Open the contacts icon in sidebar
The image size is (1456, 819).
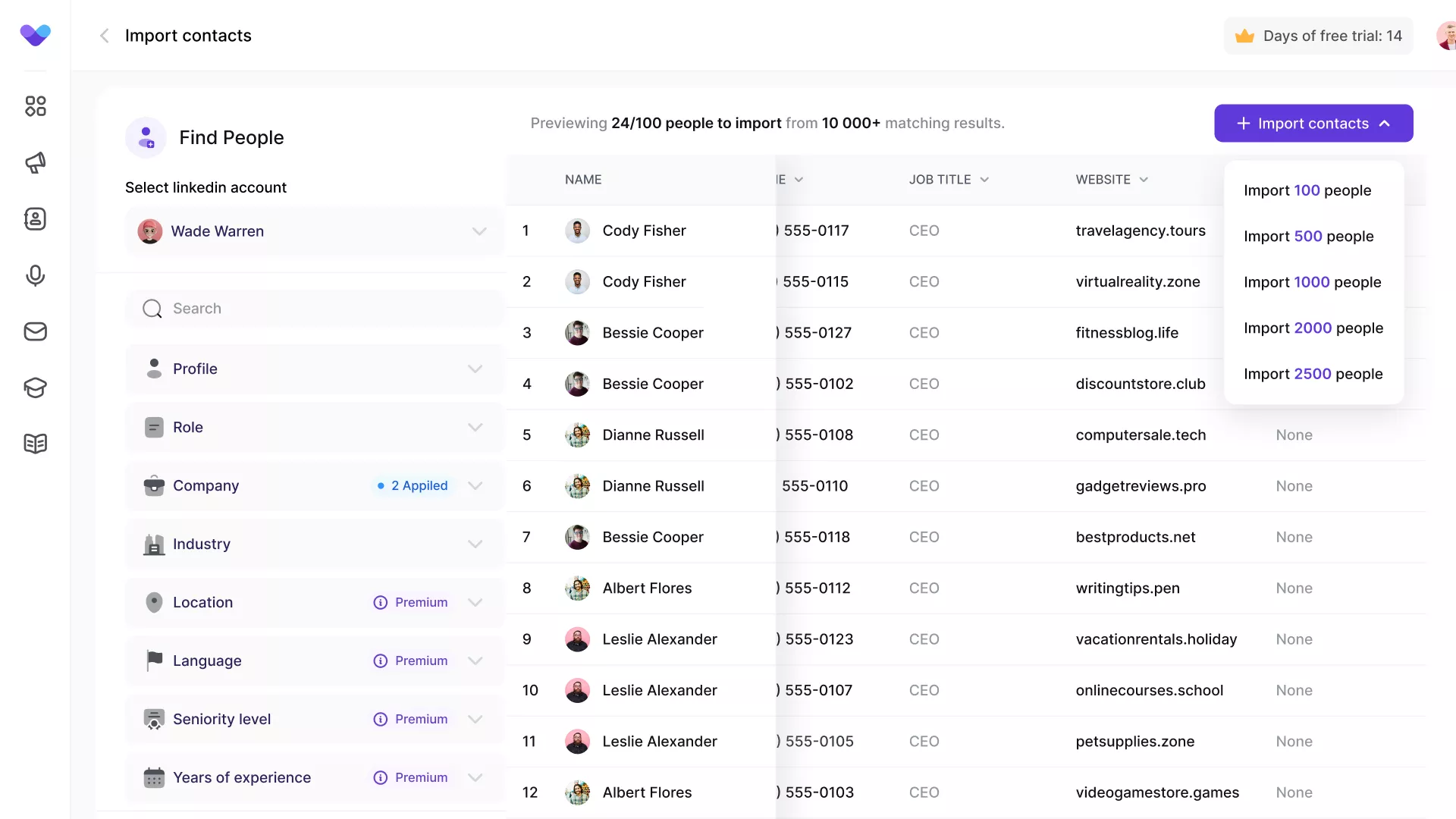click(x=35, y=219)
